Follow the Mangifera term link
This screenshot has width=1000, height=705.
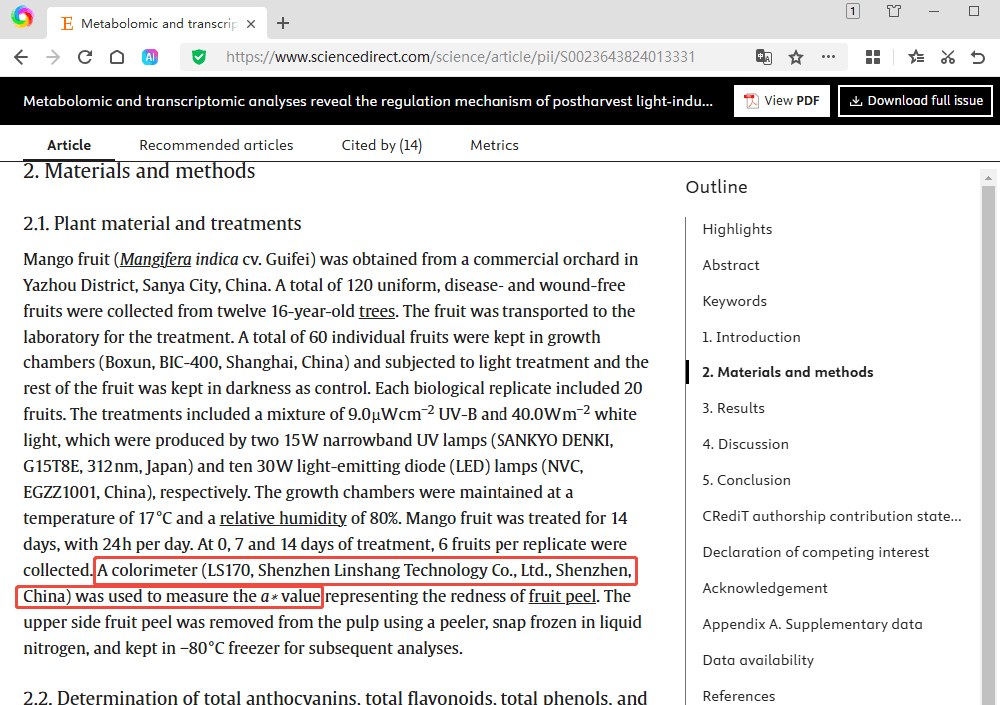(156, 260)
